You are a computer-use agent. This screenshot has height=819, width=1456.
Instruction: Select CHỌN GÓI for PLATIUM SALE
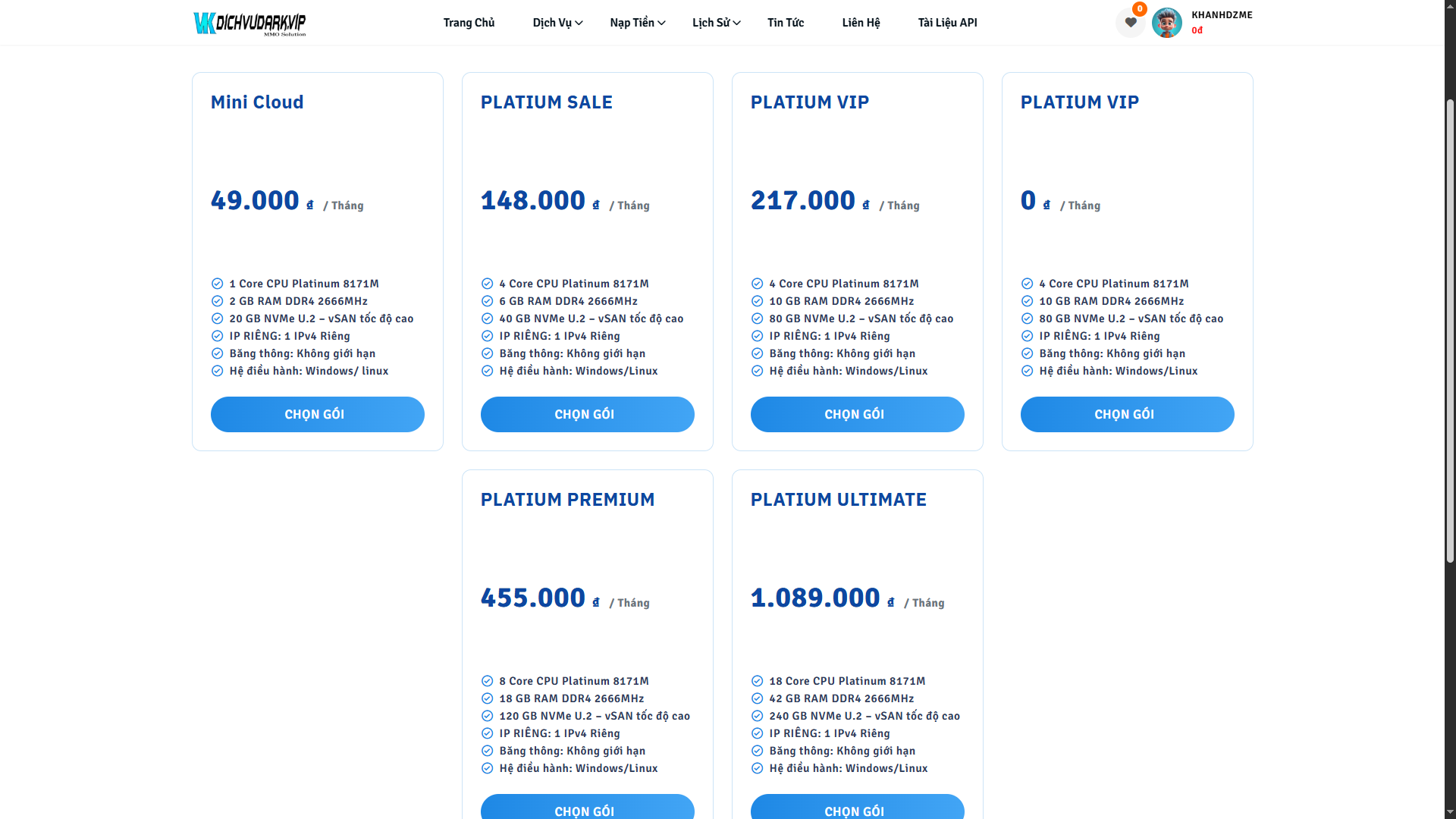(x=587, y=414)
